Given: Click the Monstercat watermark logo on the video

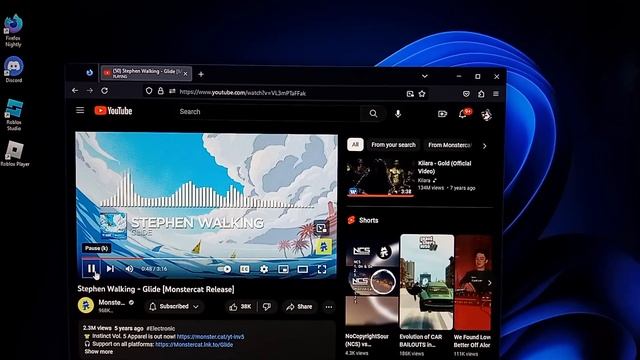Looking at the screenshot, I should [x=324, y=247].
